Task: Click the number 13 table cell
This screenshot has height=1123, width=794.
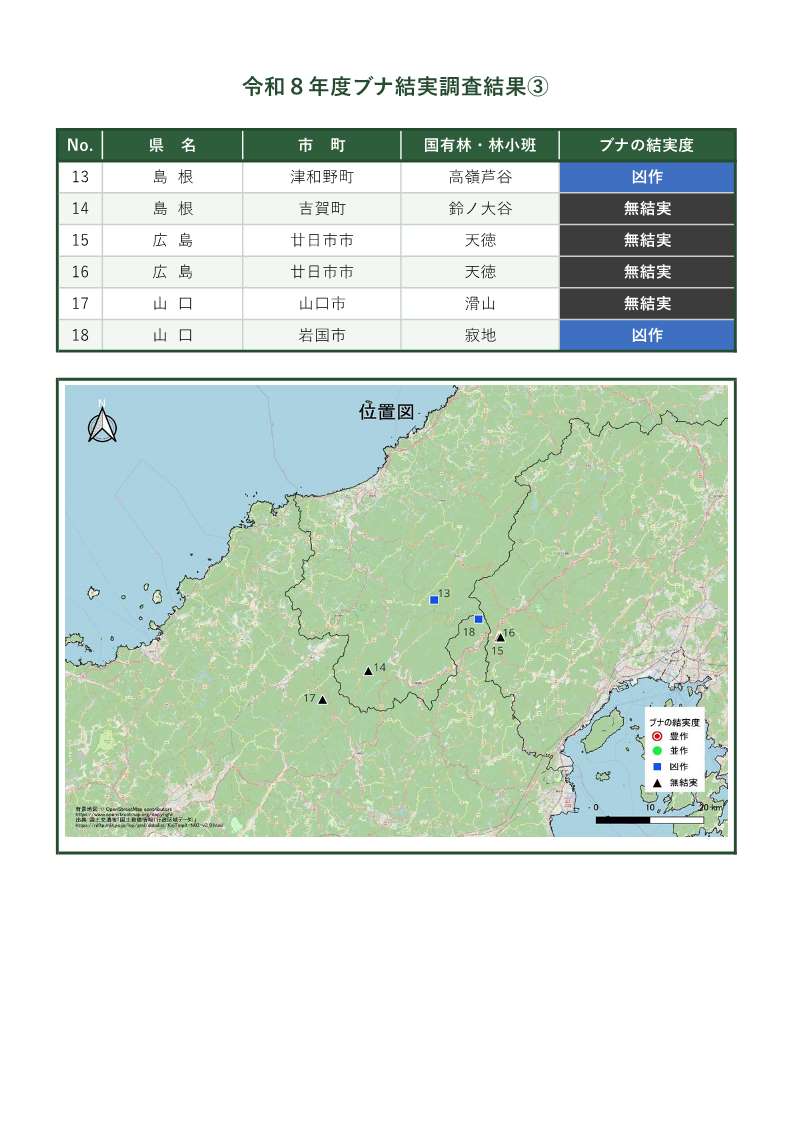Action: click(x=80, y=177)
